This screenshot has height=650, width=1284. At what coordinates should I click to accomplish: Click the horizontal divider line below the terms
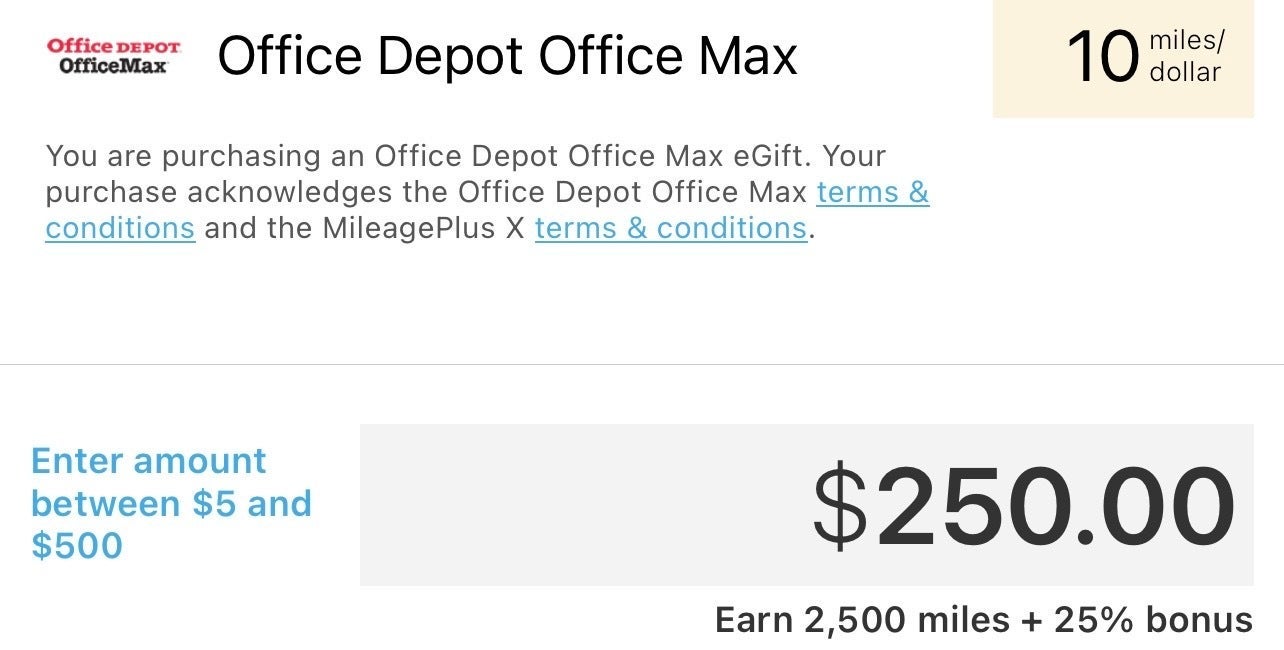(x=640, y=364)
